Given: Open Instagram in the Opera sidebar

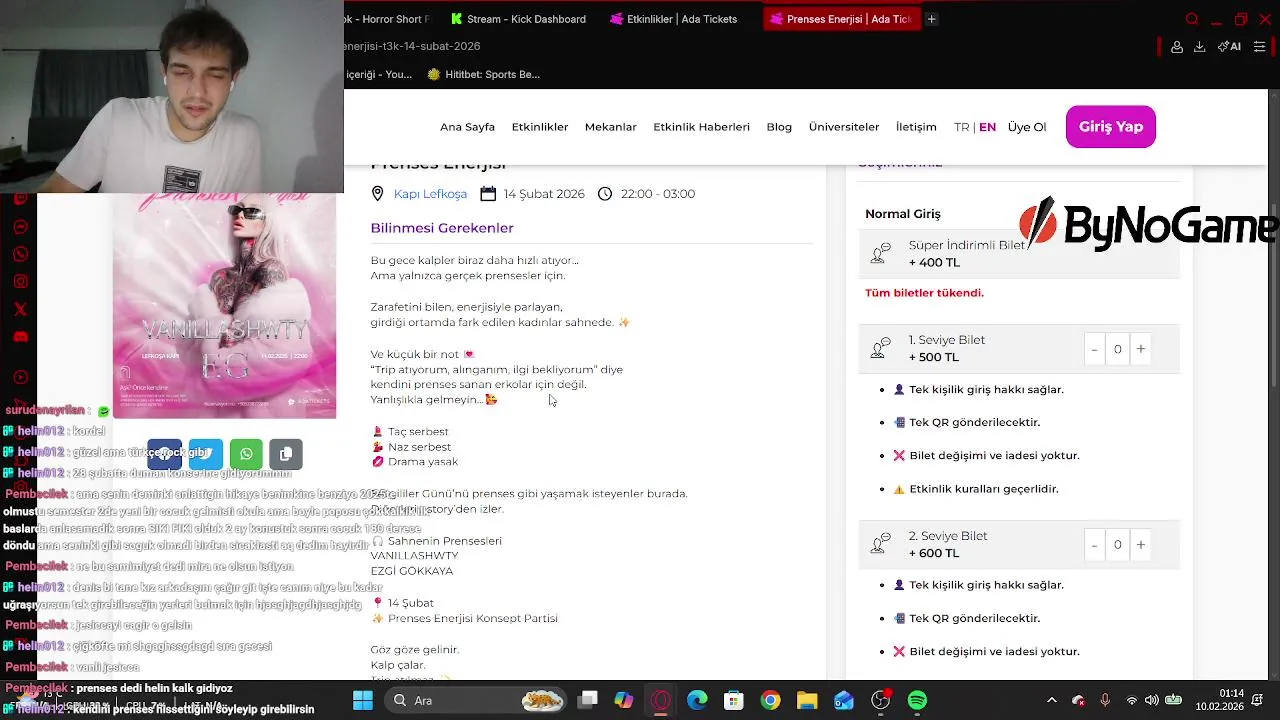Looking at the screenshot, I should tap(20, 281).
